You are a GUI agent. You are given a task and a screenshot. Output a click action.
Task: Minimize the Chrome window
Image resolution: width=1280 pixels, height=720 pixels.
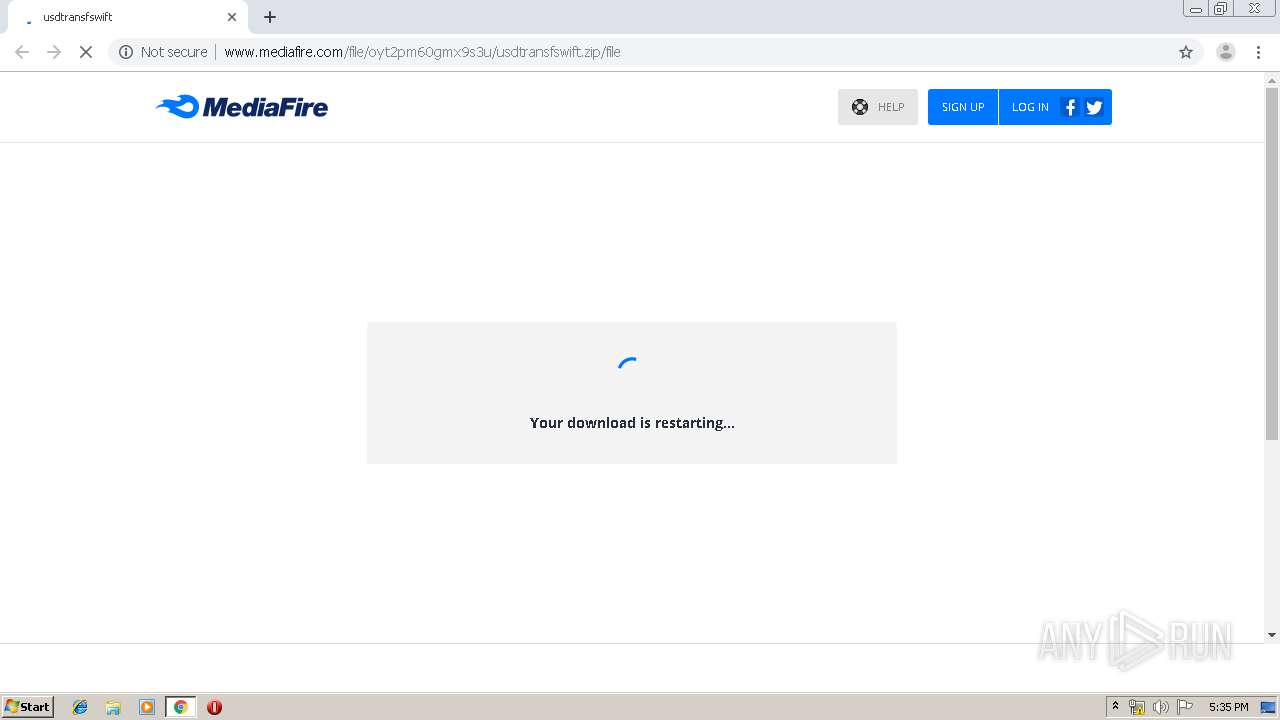(1196, 9)
